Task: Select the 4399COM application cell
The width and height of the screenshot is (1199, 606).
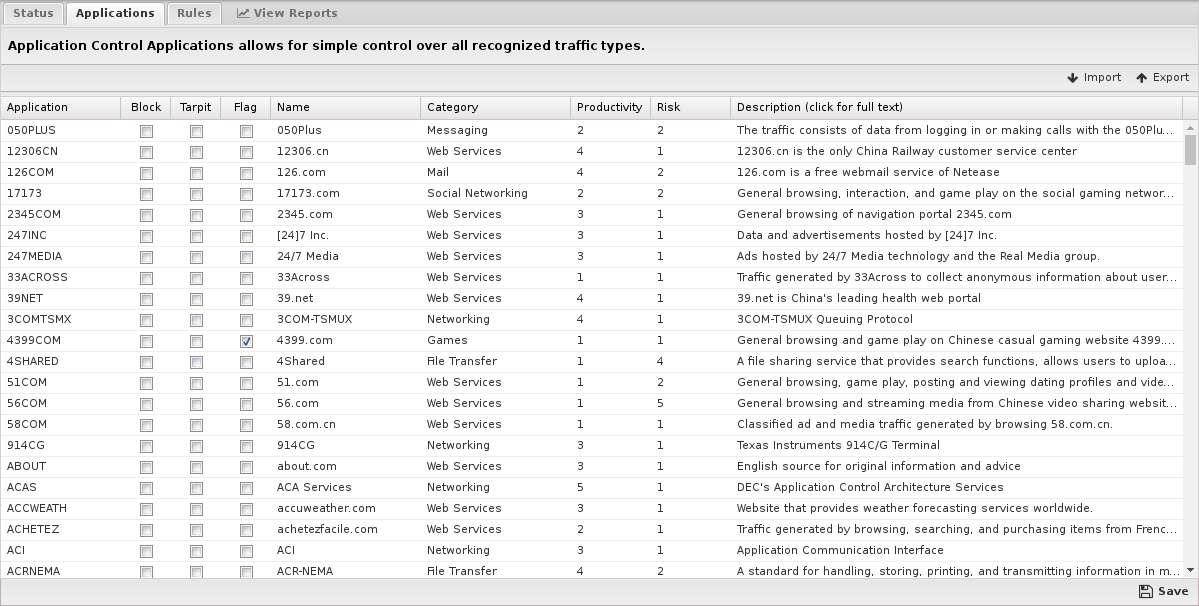Action: [x=60, y=340]
